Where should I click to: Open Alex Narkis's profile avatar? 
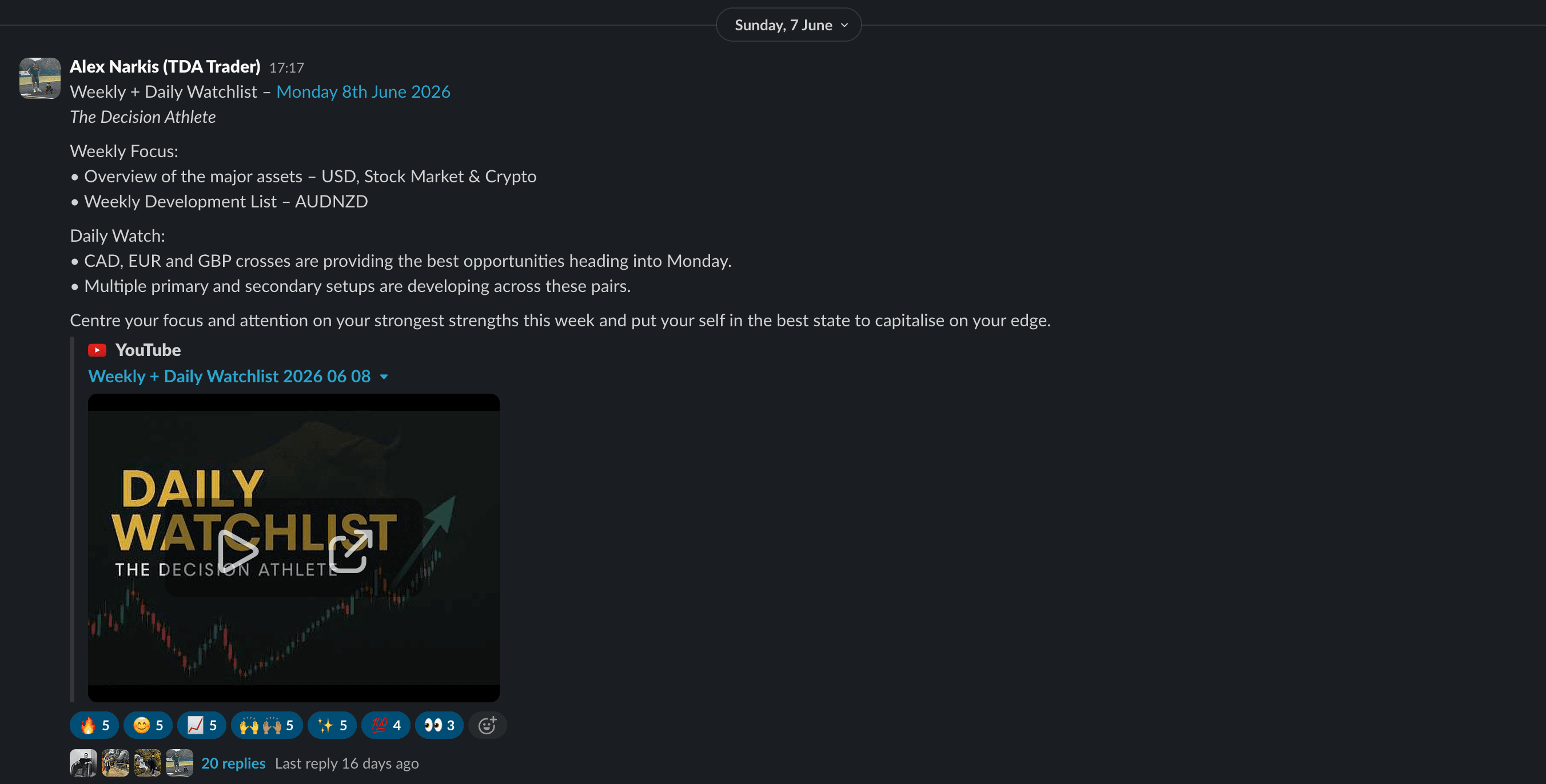point(39,78)
